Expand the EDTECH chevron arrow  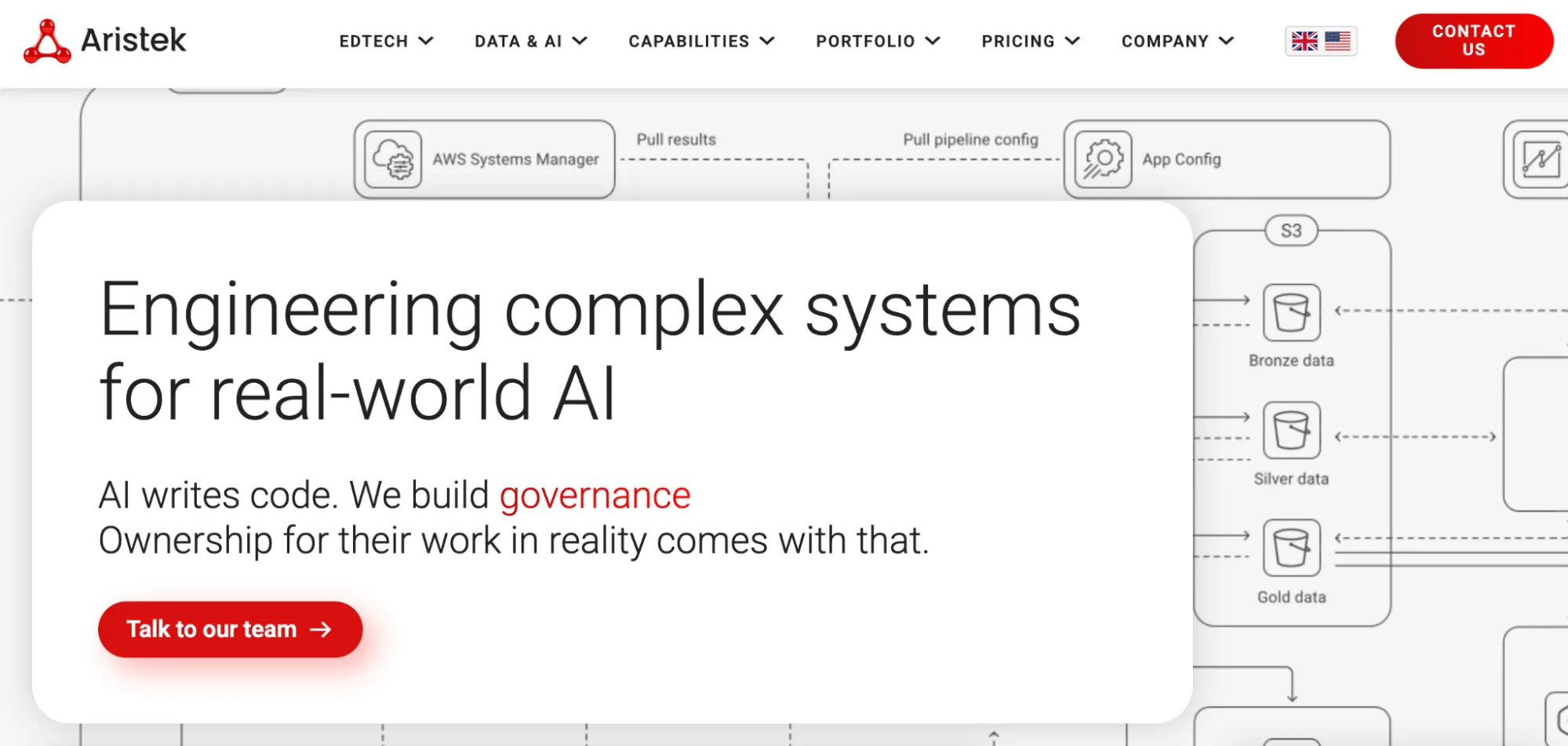[x=426, y=41]
